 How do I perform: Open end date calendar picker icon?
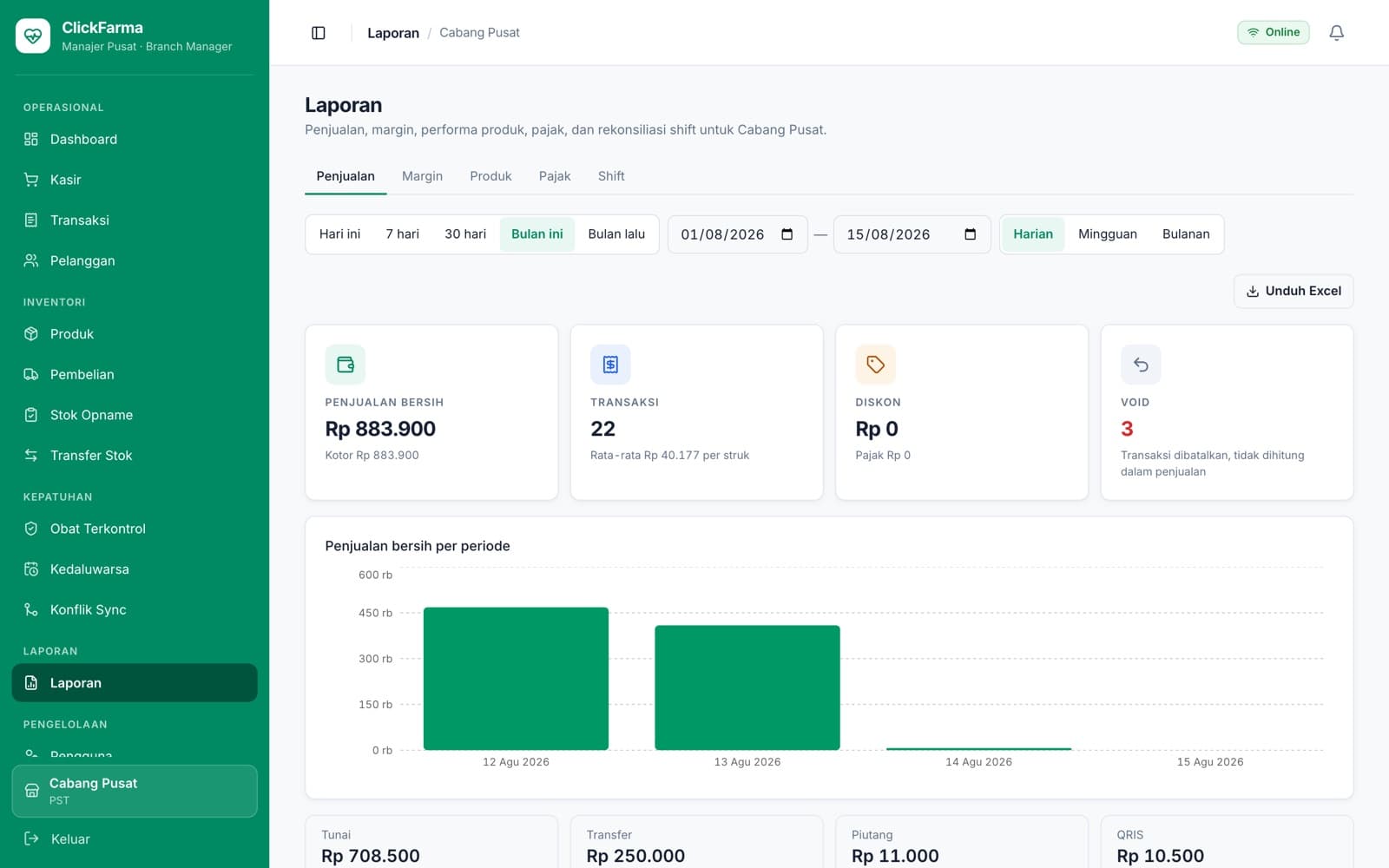971,234
